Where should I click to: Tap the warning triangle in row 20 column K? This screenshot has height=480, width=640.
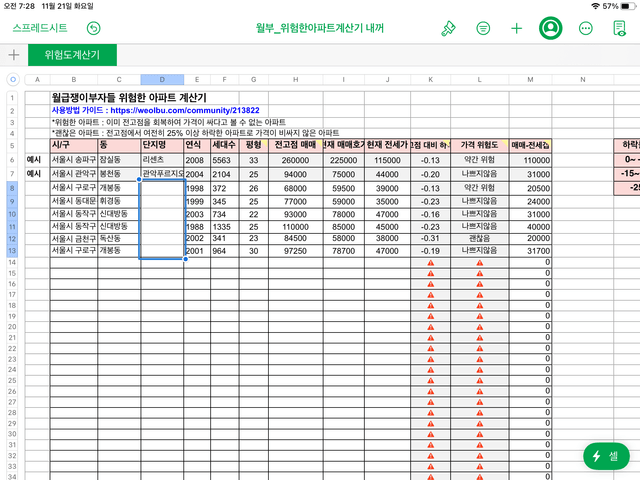431,327
